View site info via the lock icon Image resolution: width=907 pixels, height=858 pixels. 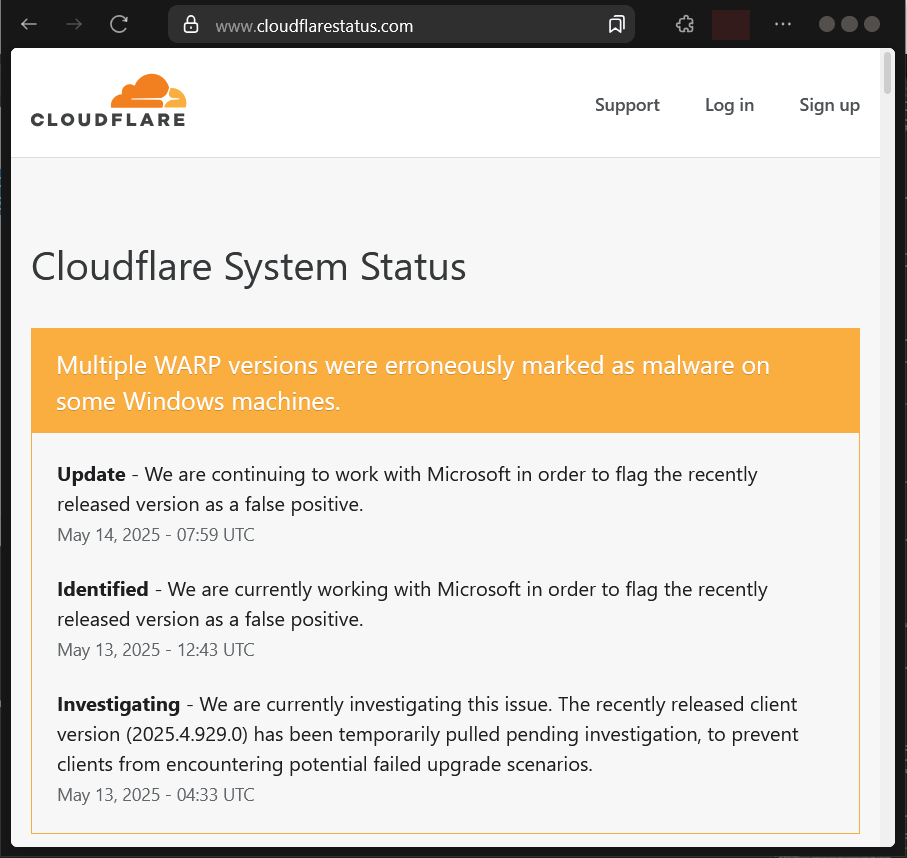[191, 24]
